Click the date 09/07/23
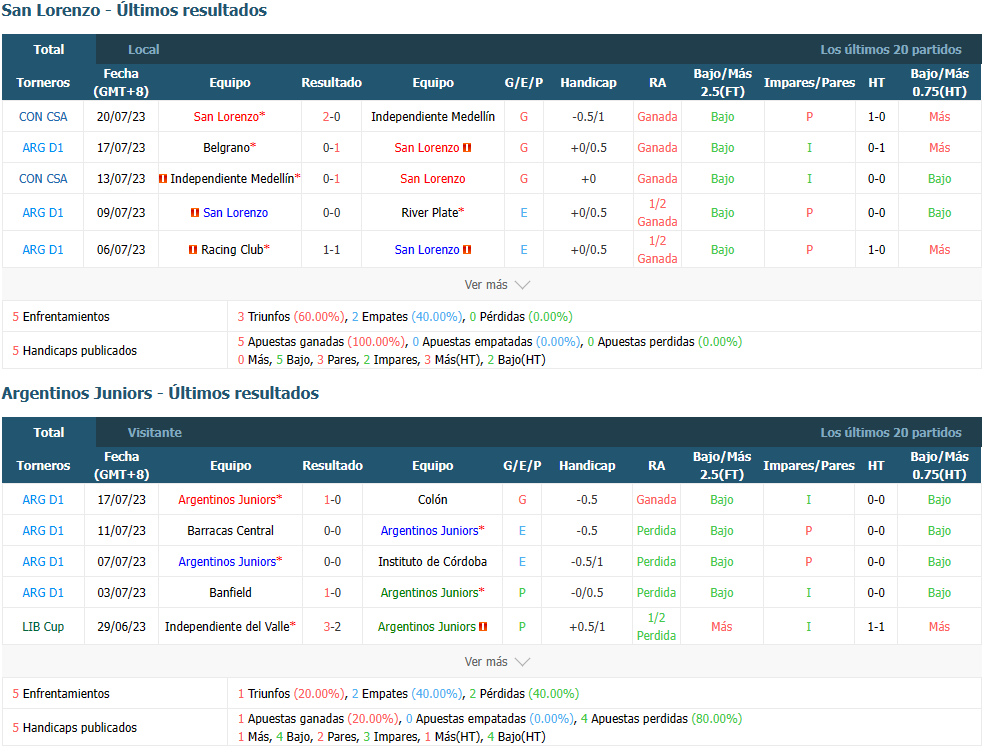Screen dimensions: 987x752 click(x=121, y=213)
